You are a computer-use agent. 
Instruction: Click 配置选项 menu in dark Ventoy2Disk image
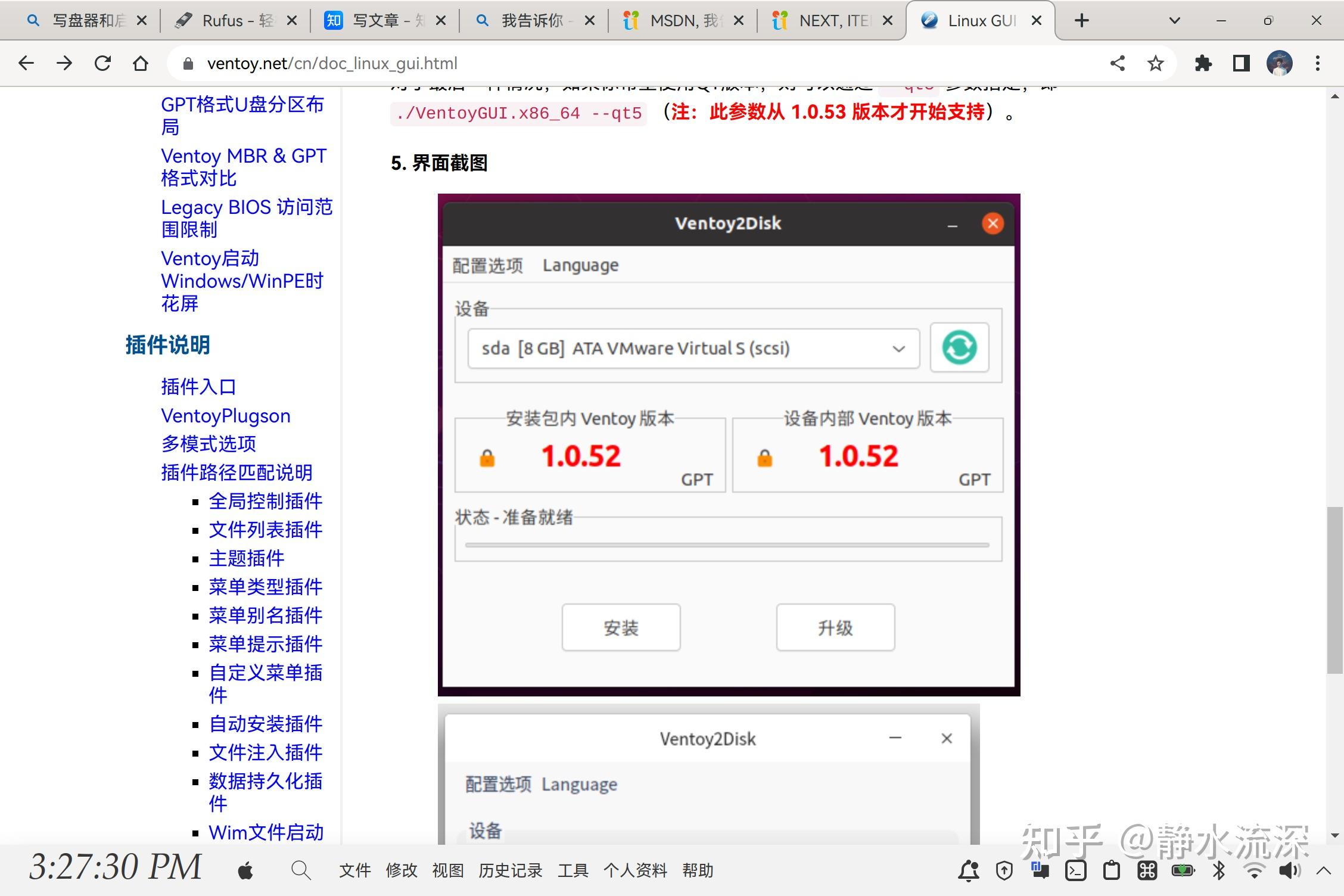pos(487,265)
